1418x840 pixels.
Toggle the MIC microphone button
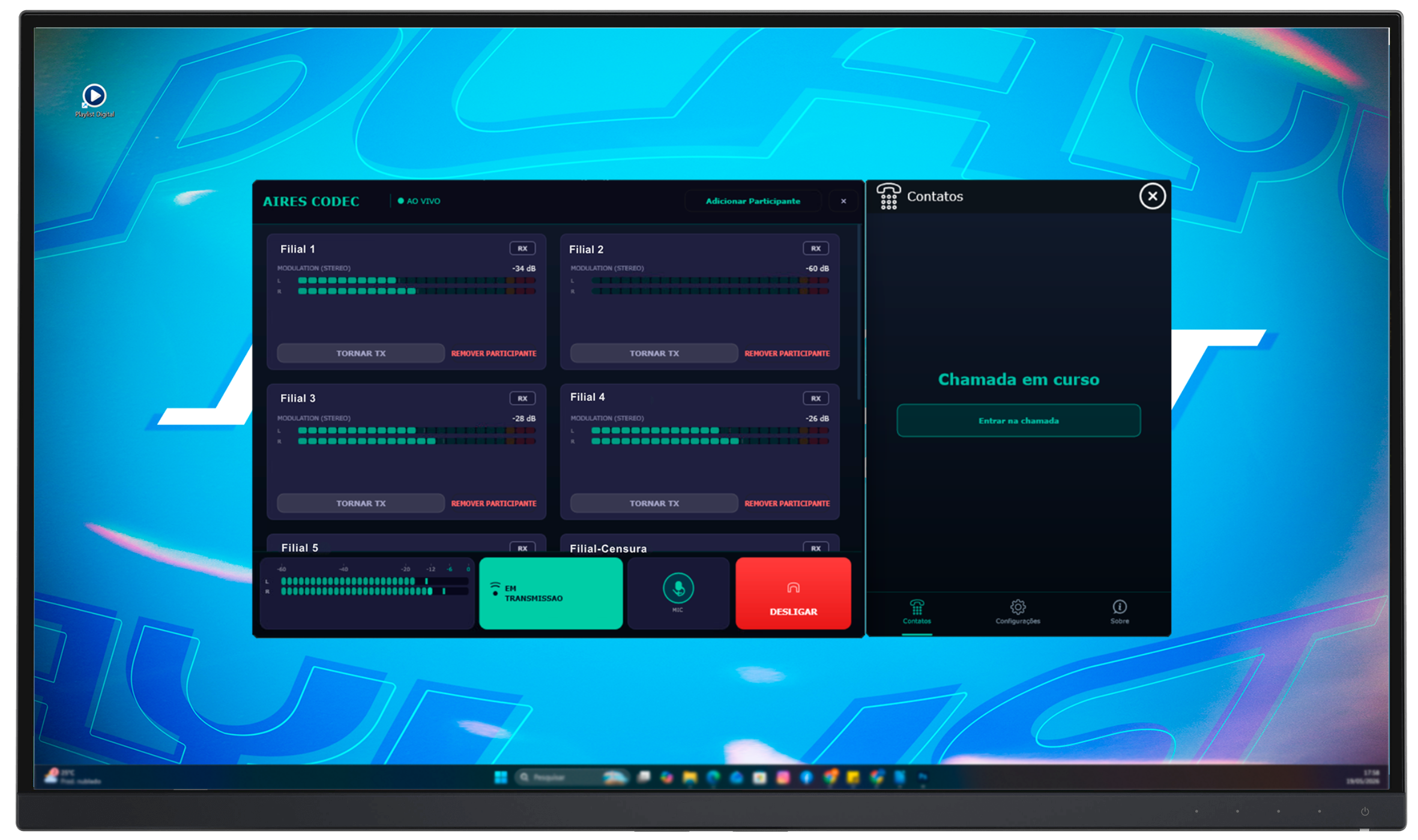tap(678, 593)
